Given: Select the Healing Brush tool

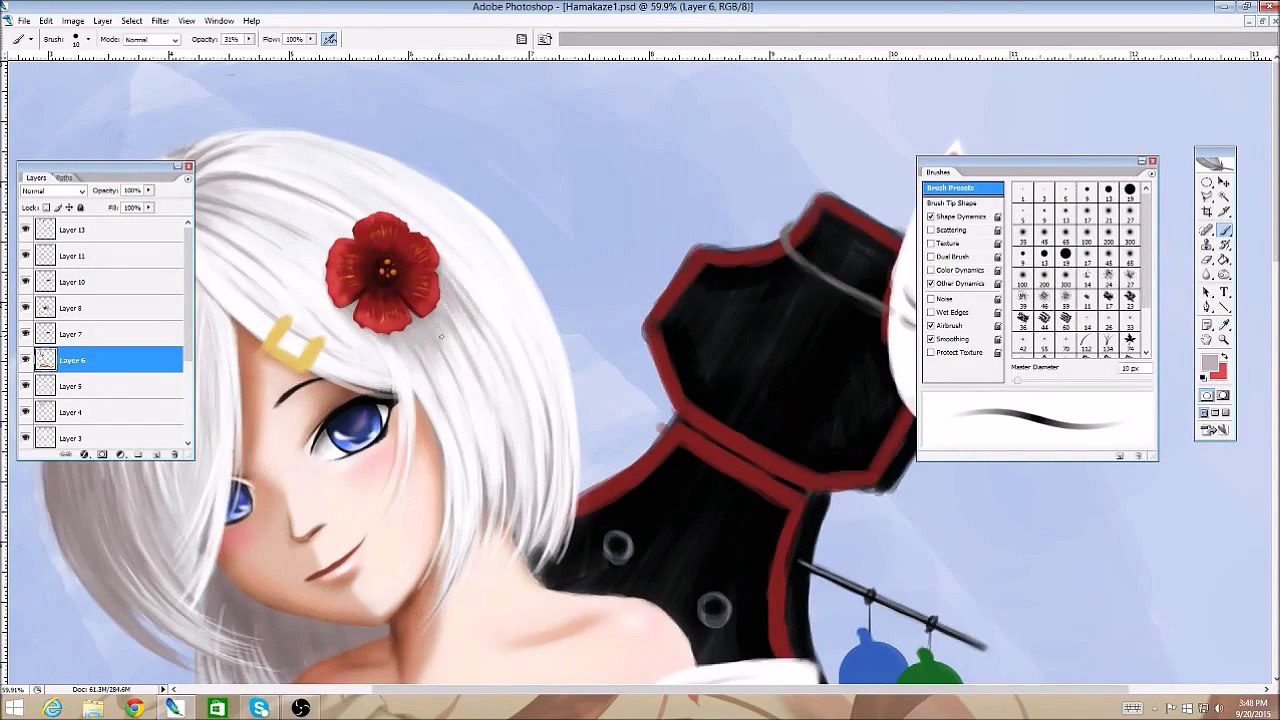Looking at the screenshot, I should [1206, 229].
